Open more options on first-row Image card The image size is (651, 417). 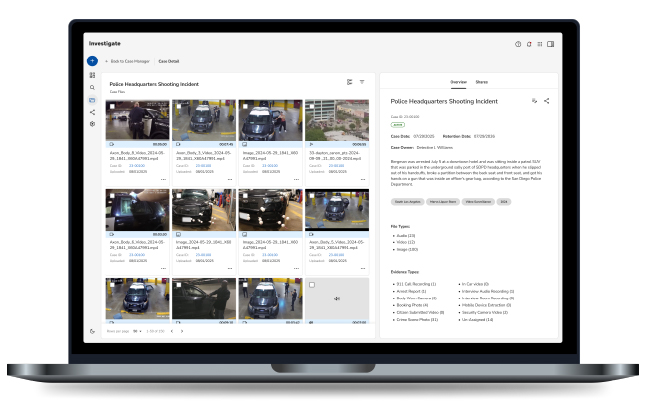pyautogui.click(x=296, y=179)
